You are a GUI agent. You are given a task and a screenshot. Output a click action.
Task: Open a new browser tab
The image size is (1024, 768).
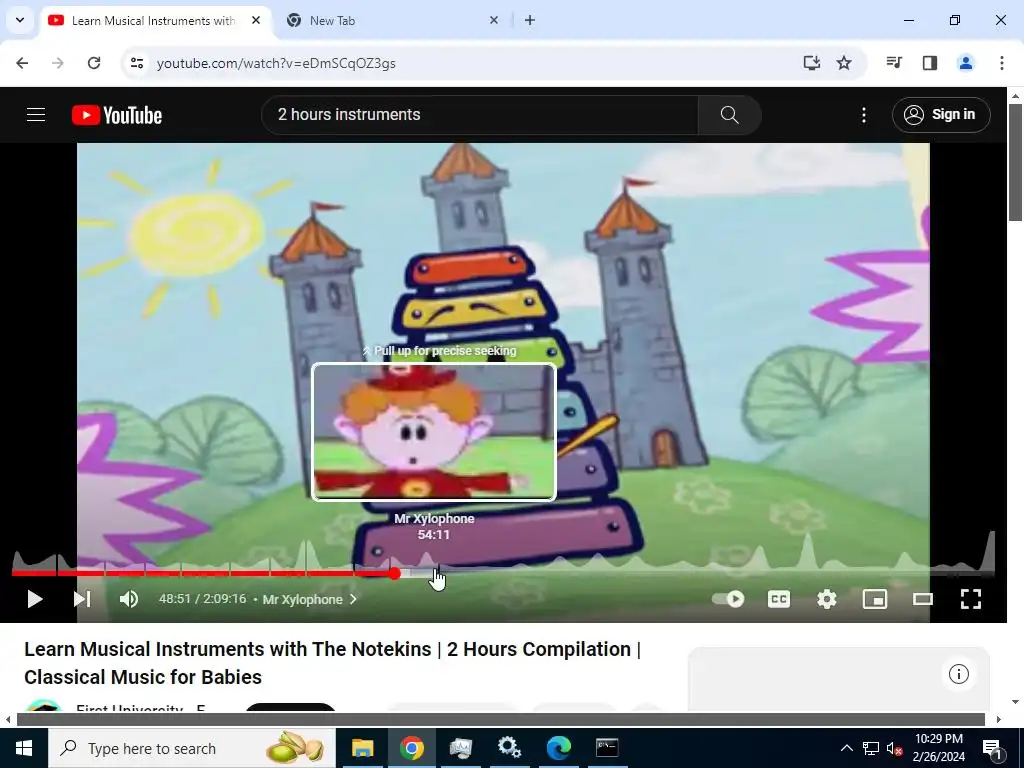[x=530, y=20]
